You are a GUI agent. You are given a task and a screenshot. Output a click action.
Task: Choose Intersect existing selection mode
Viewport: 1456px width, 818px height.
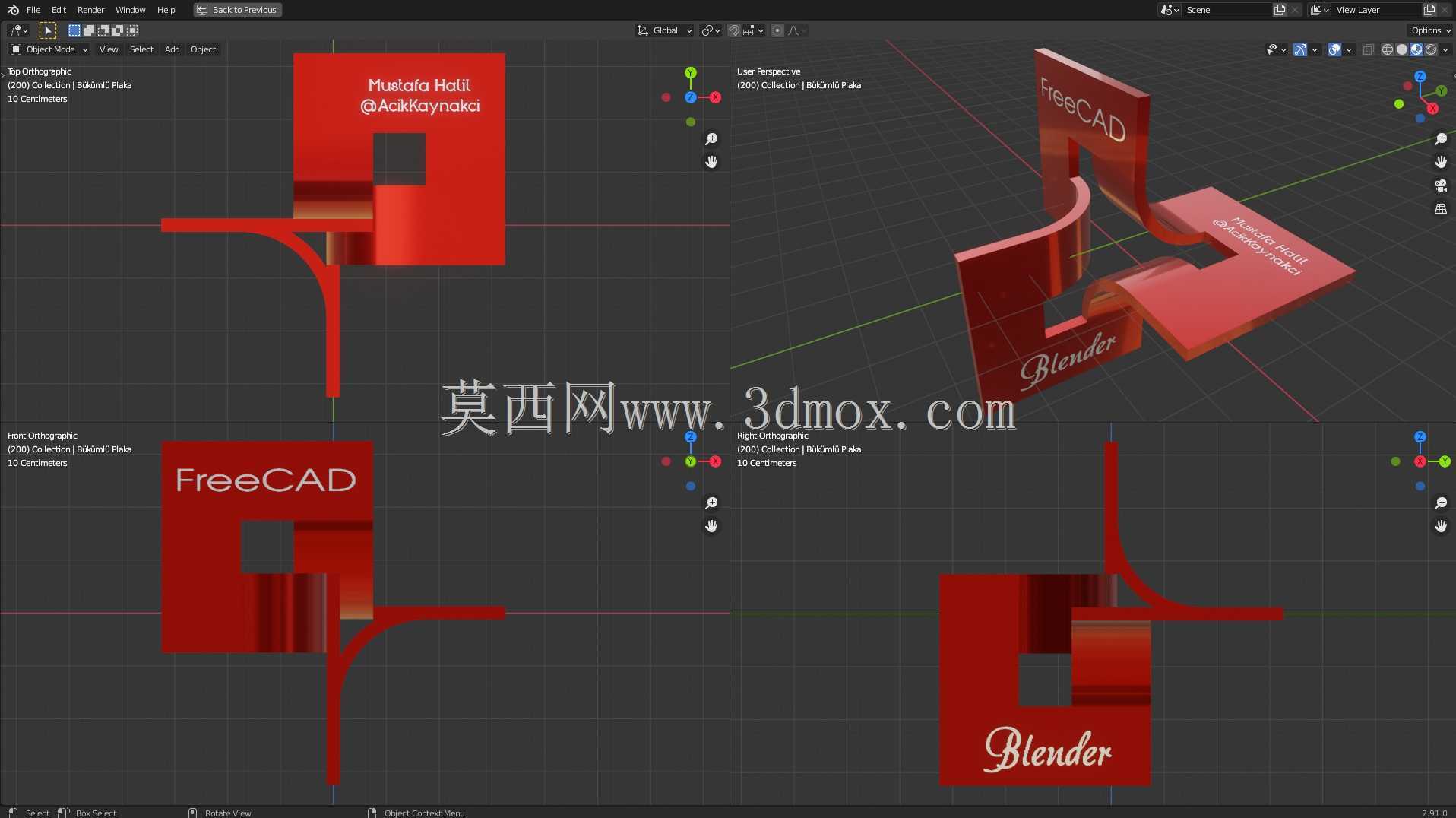132,30
